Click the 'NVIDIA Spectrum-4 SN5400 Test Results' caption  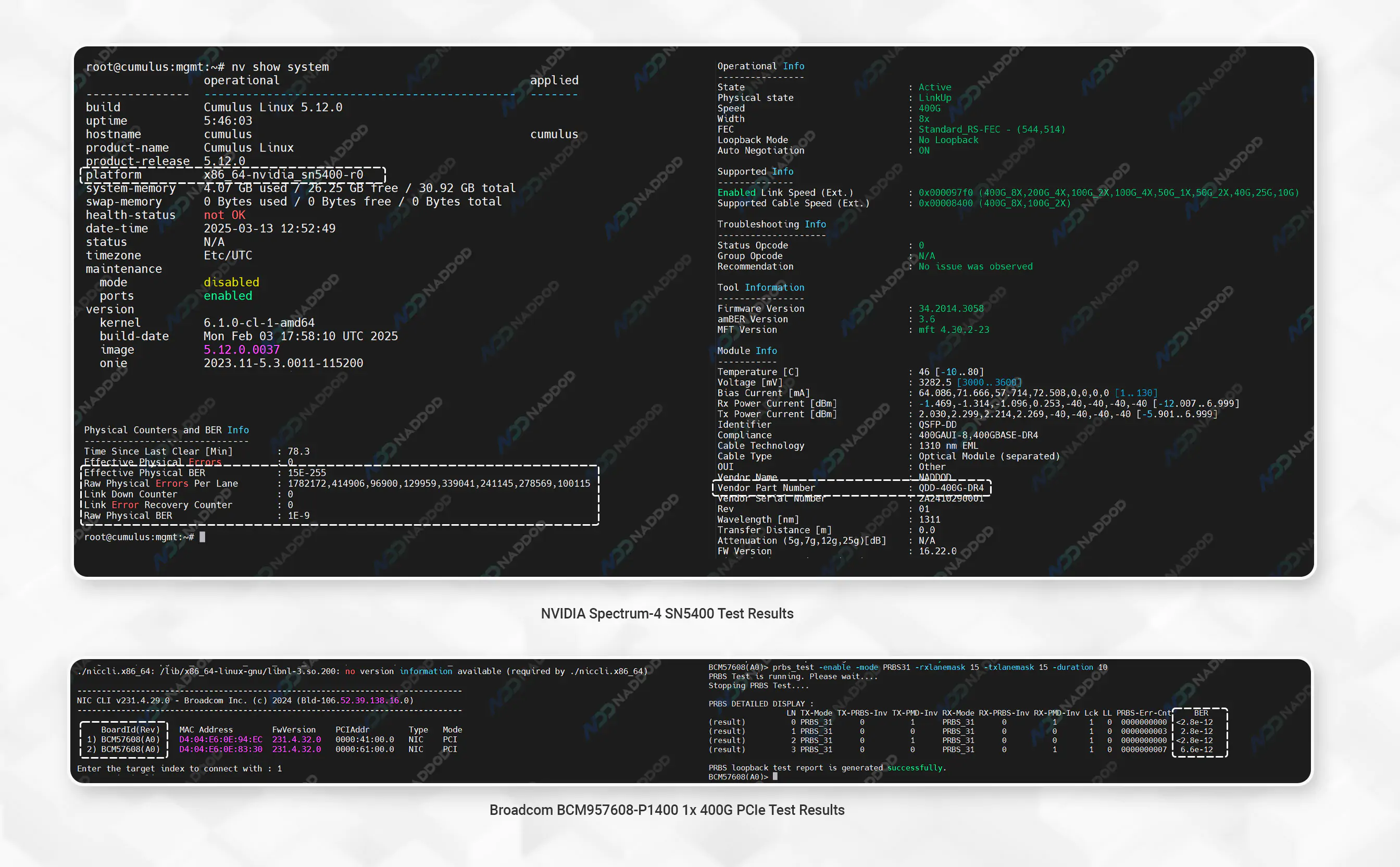click(667, 614)
